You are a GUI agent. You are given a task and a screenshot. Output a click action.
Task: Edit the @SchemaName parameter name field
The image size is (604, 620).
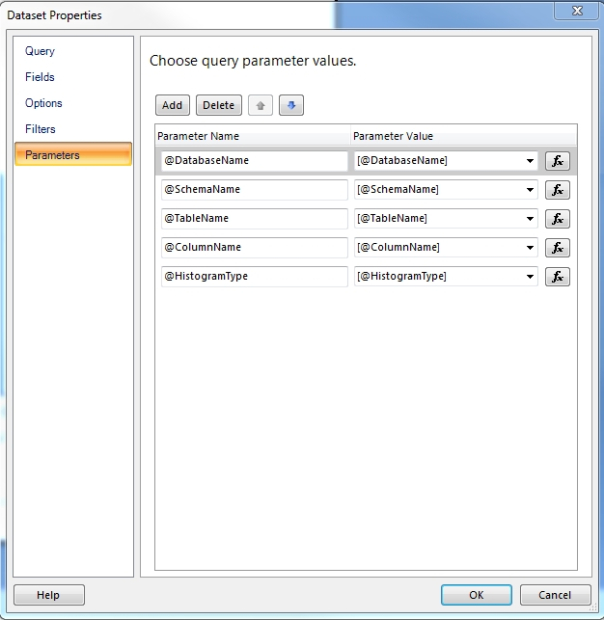[255, 190]
